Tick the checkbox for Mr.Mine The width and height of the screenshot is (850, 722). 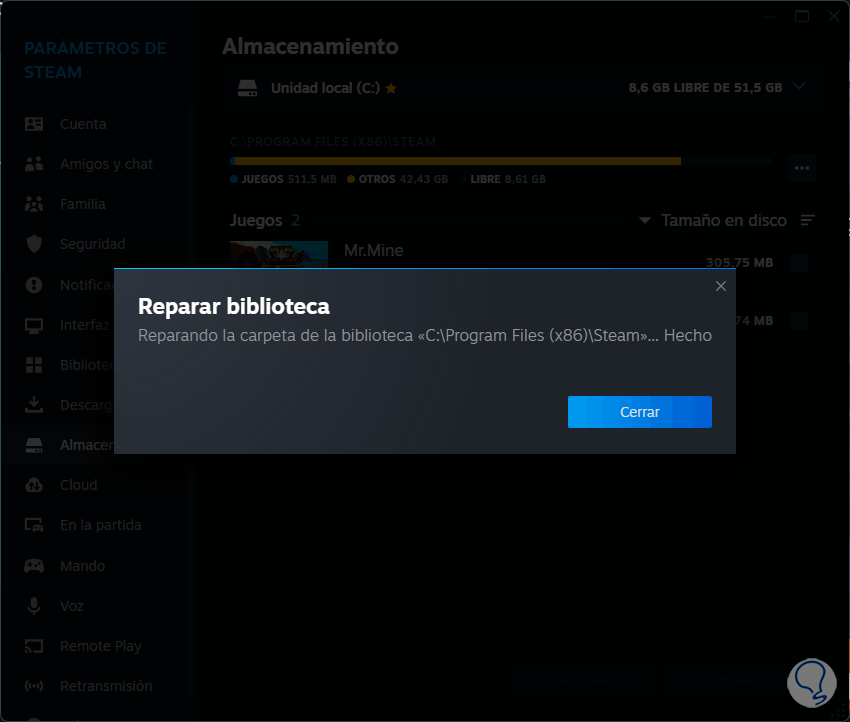799,262
